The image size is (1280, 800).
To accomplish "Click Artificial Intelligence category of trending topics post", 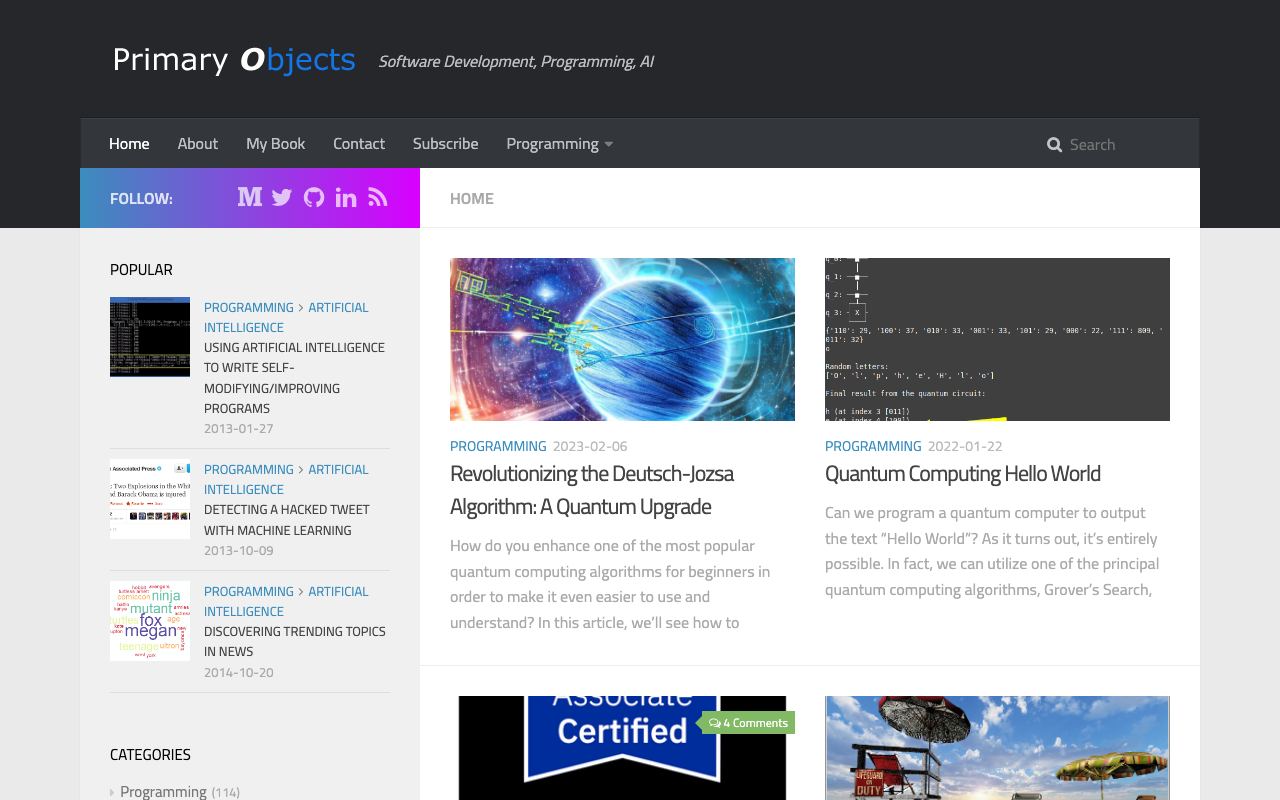I will [x=286, y=601].
